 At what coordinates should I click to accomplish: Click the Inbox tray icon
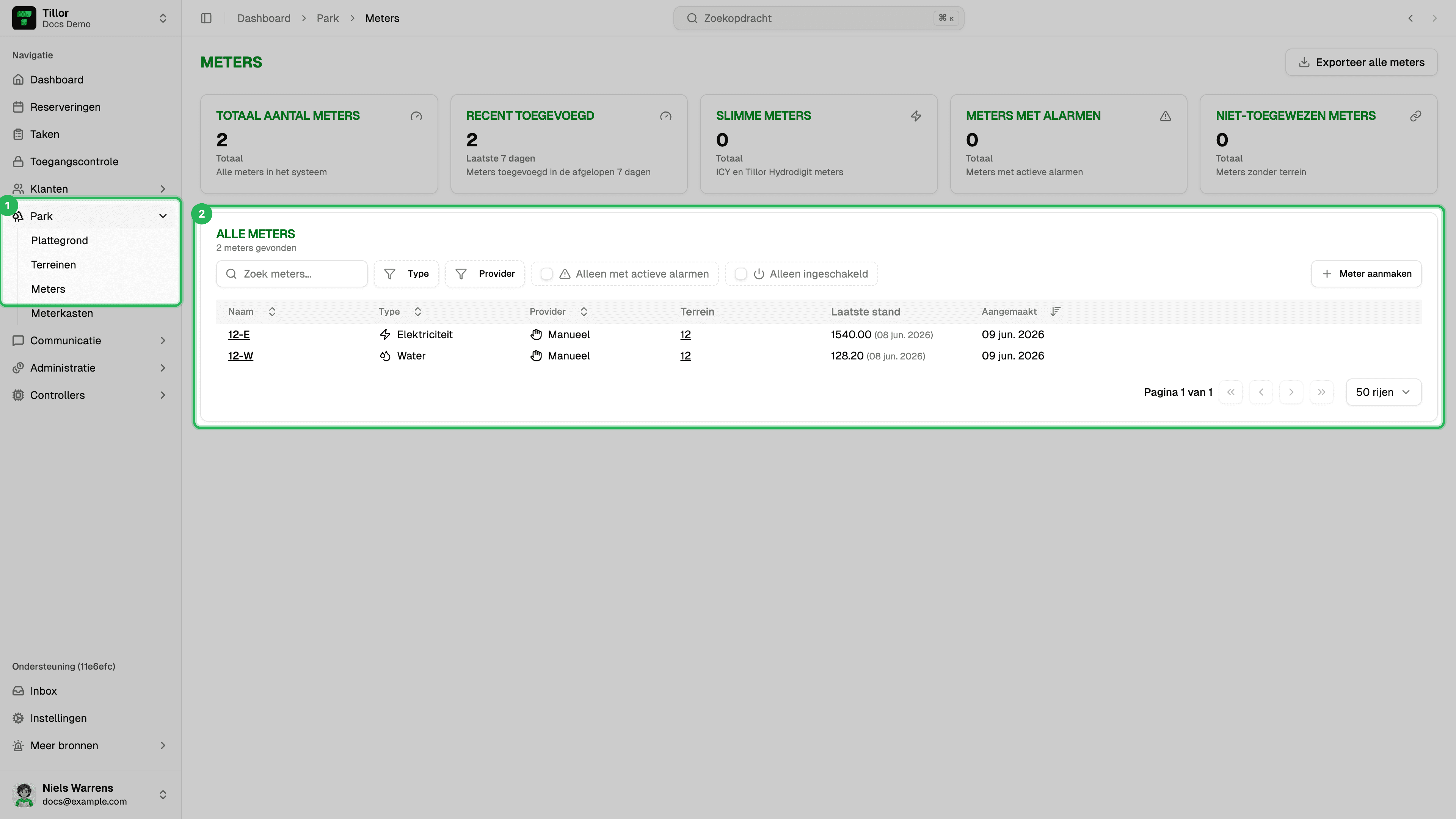pyautogui.click(x=18, y=691)
